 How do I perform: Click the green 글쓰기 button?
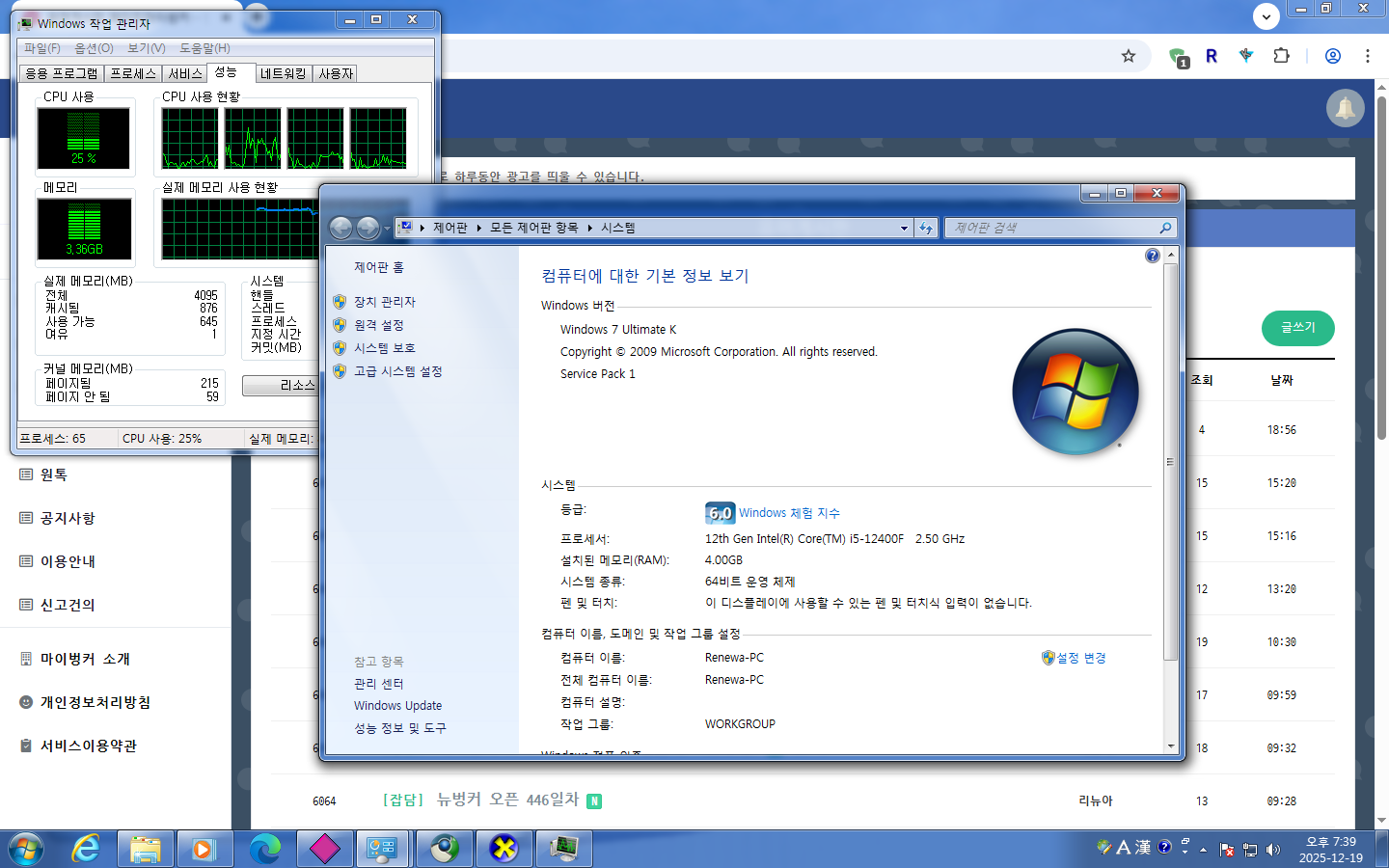(1297, 328)
